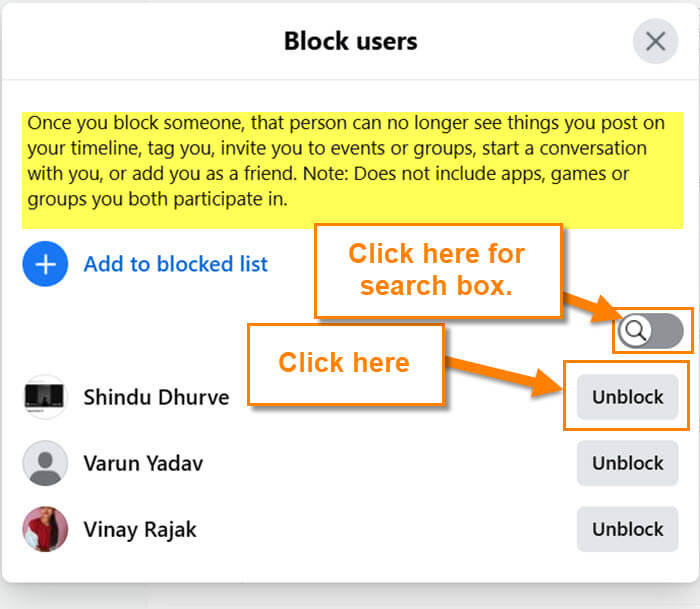Click the gray track of the search toggle

coord(667,331)
